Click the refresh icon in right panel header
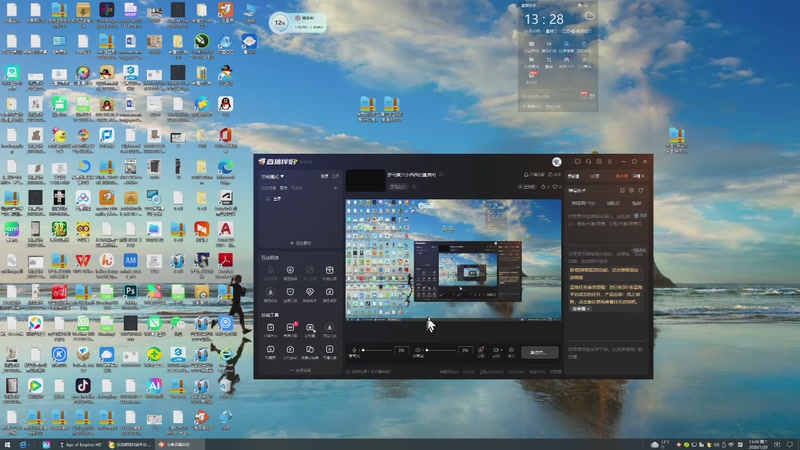800x450 pixels. [x=641, y=190]
